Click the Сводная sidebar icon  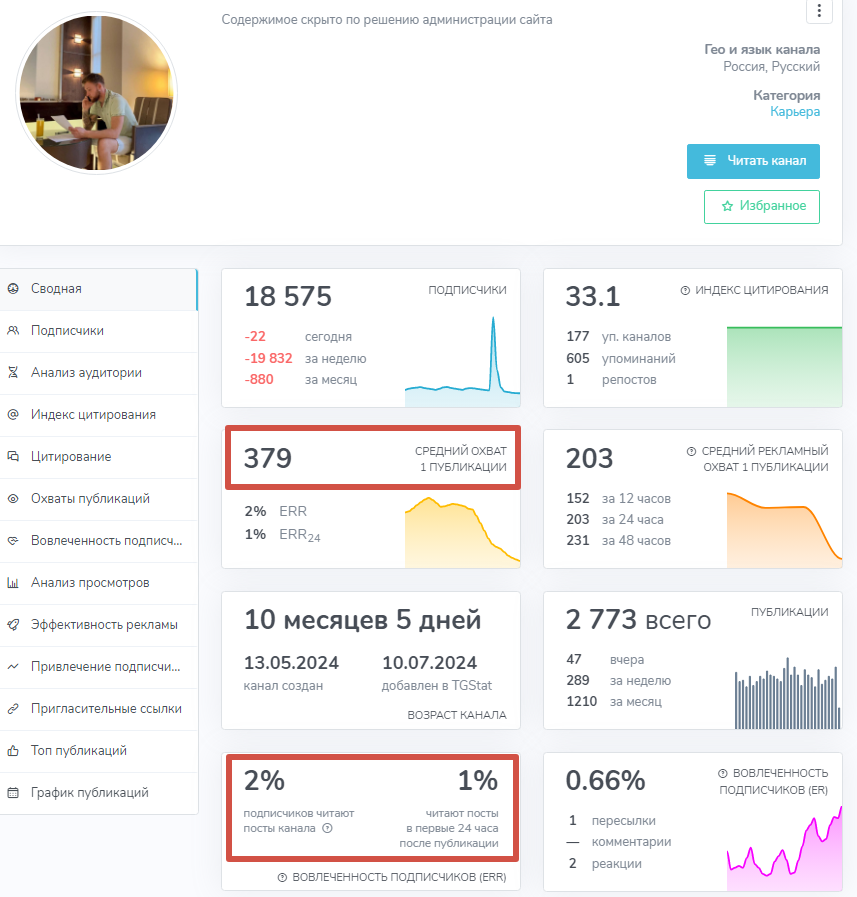point(13,288)
